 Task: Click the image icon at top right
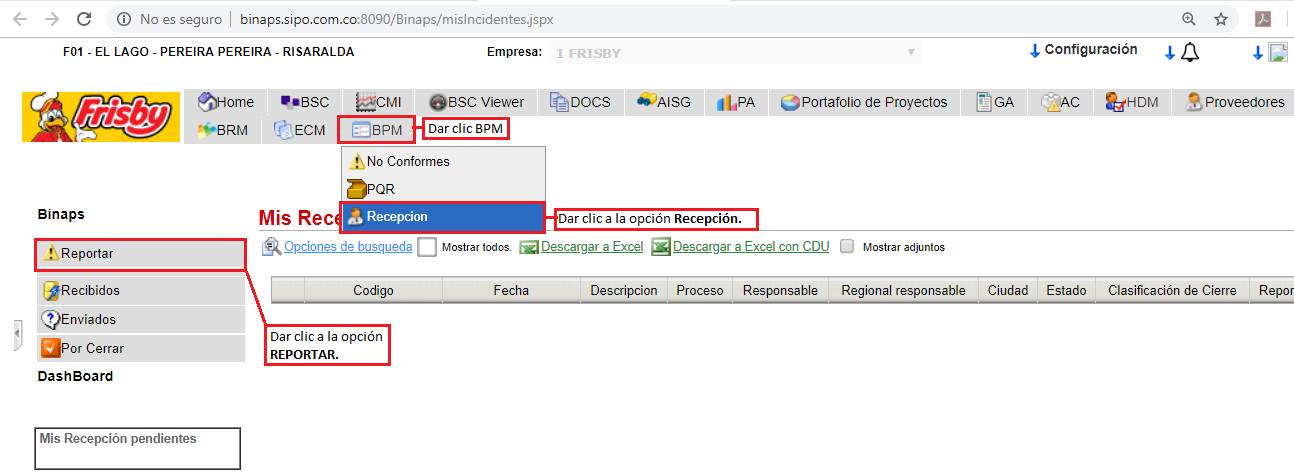pyautogui.click(x=1278, y=53)
